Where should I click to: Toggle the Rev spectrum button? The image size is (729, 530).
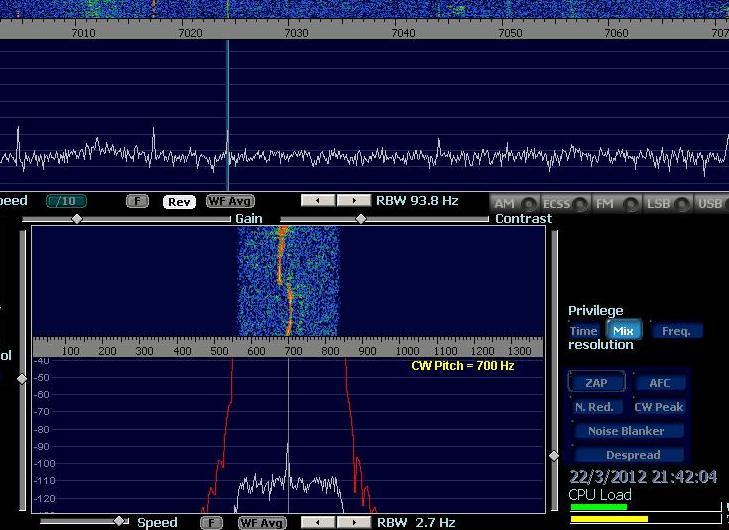179,202
